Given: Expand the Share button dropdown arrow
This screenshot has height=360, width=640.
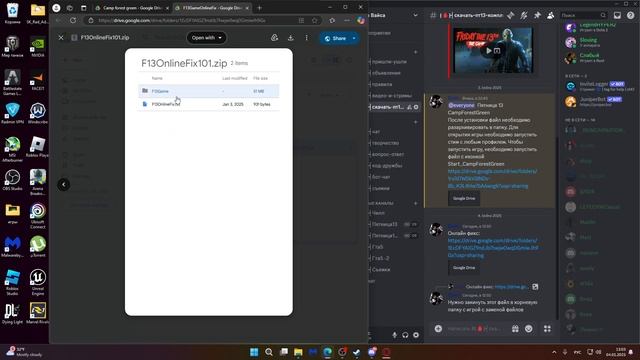Looking at the screenshot, I should (x=354, y=38).
